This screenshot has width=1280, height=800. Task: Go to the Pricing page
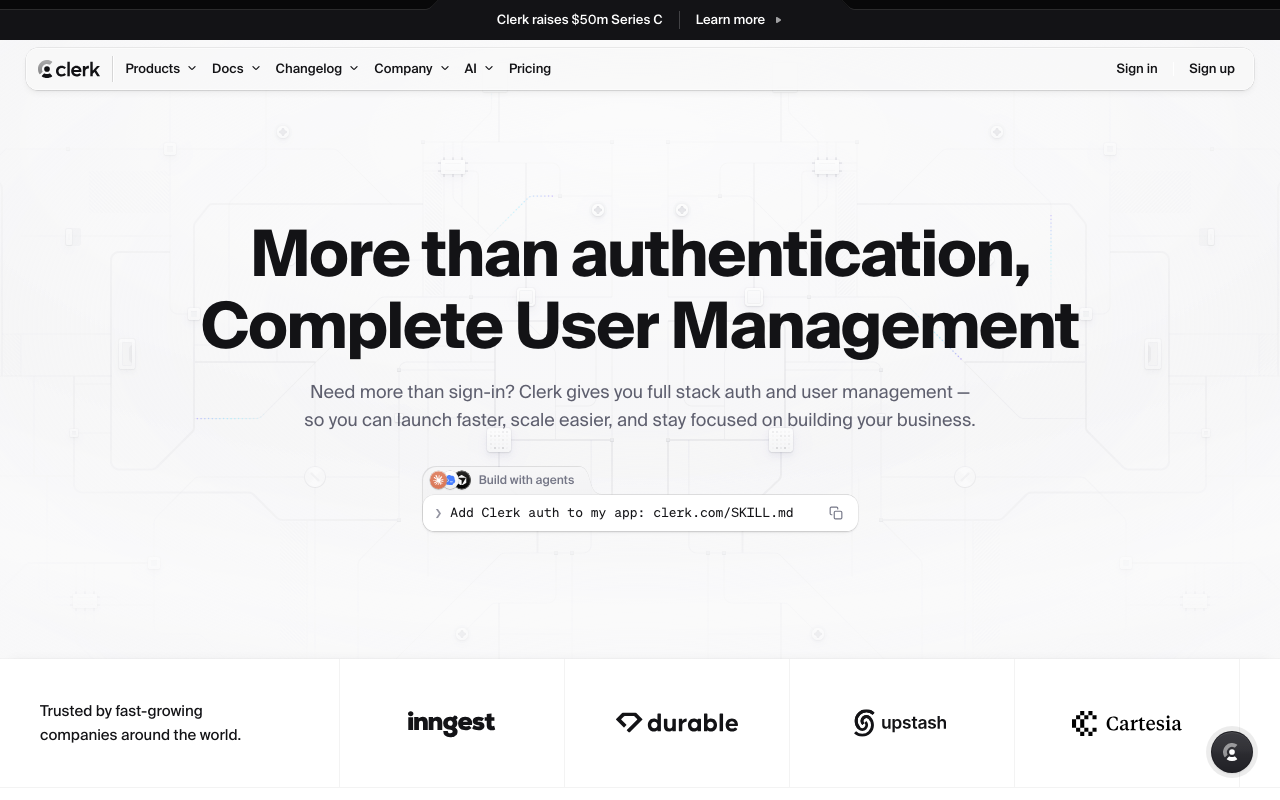(x=530, y=69)
